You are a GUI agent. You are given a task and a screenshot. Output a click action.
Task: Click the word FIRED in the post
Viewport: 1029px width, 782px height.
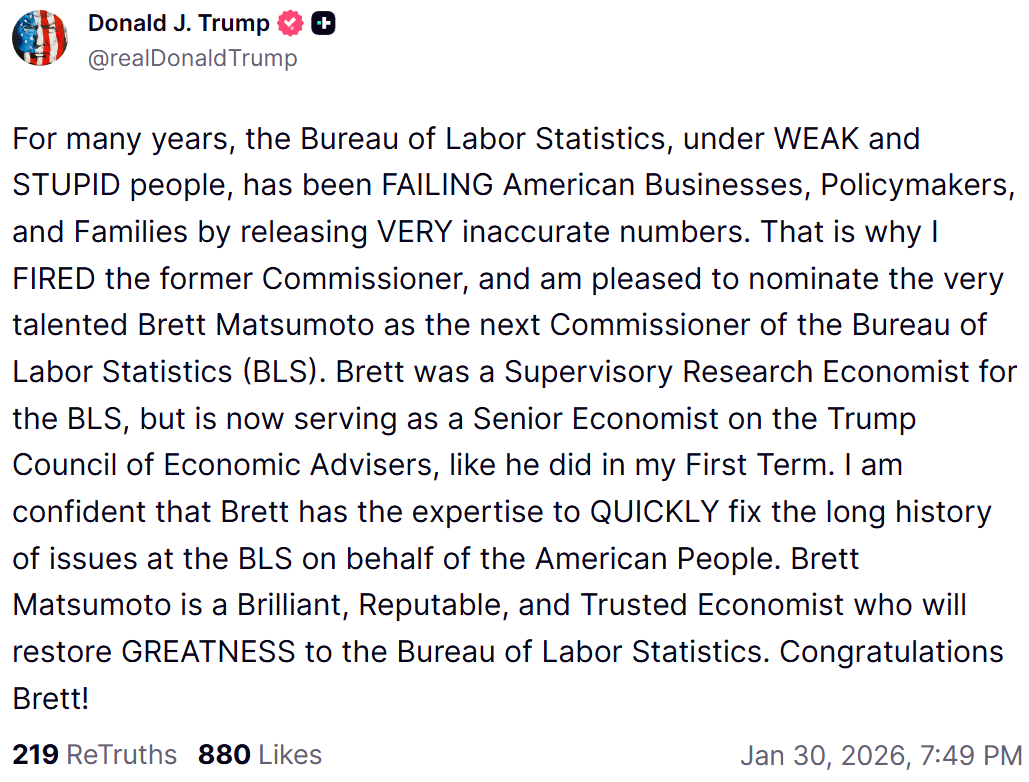point(54,278)
